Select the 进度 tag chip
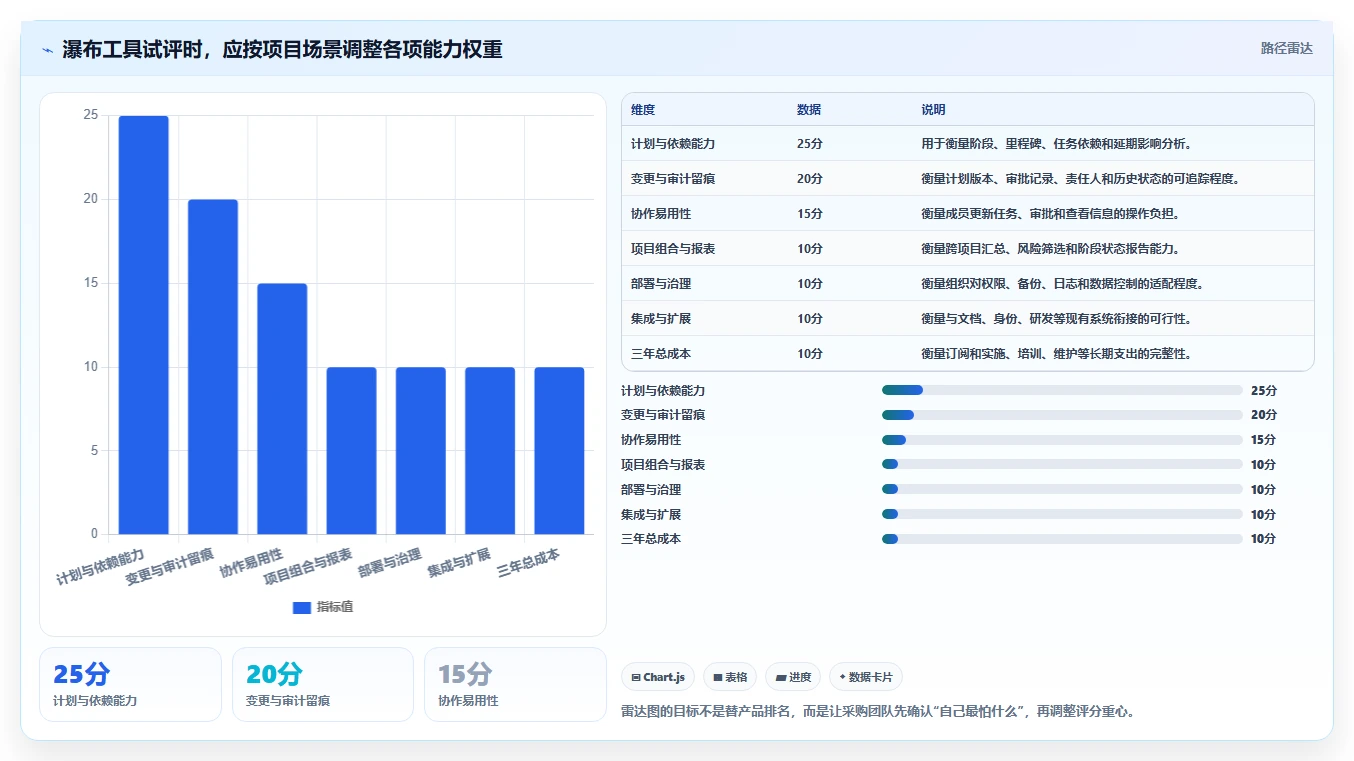Screen dimensions: 1354x761 pyautogui.click(x=793, y=677)
